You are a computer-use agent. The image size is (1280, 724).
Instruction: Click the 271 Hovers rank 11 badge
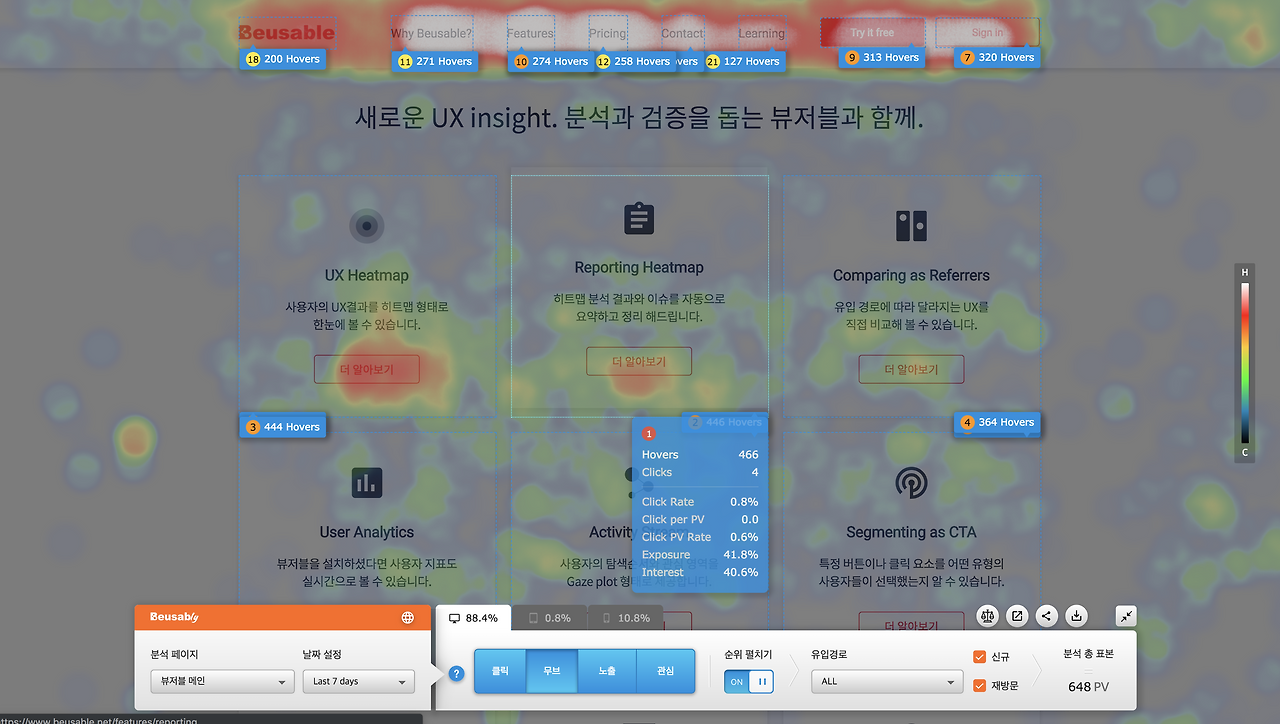pos(435,61)
